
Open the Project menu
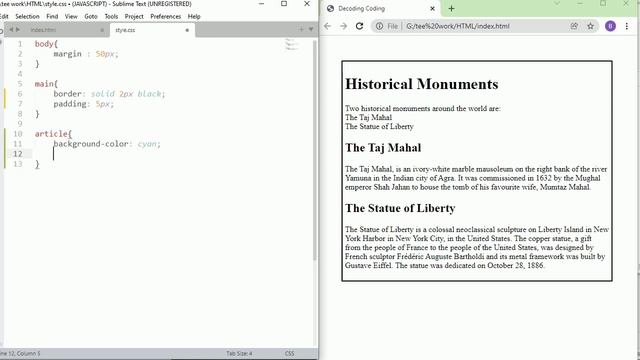click(x=134, y=16)
